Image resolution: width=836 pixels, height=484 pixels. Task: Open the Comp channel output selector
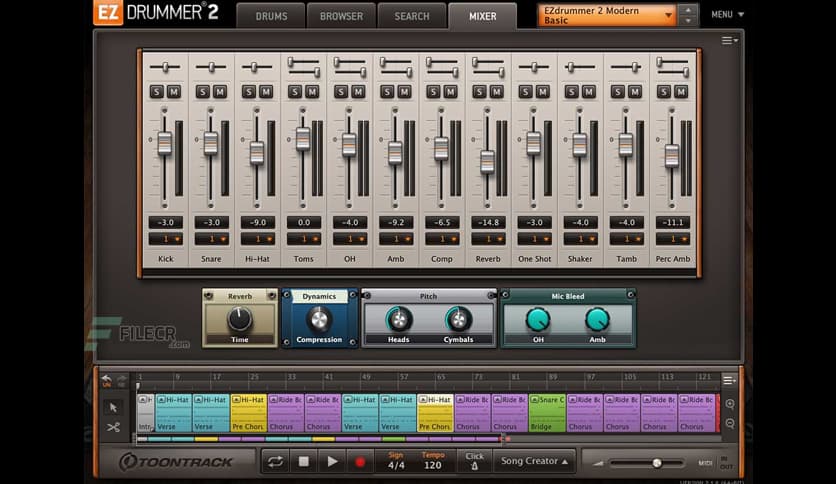coord(442,239)
